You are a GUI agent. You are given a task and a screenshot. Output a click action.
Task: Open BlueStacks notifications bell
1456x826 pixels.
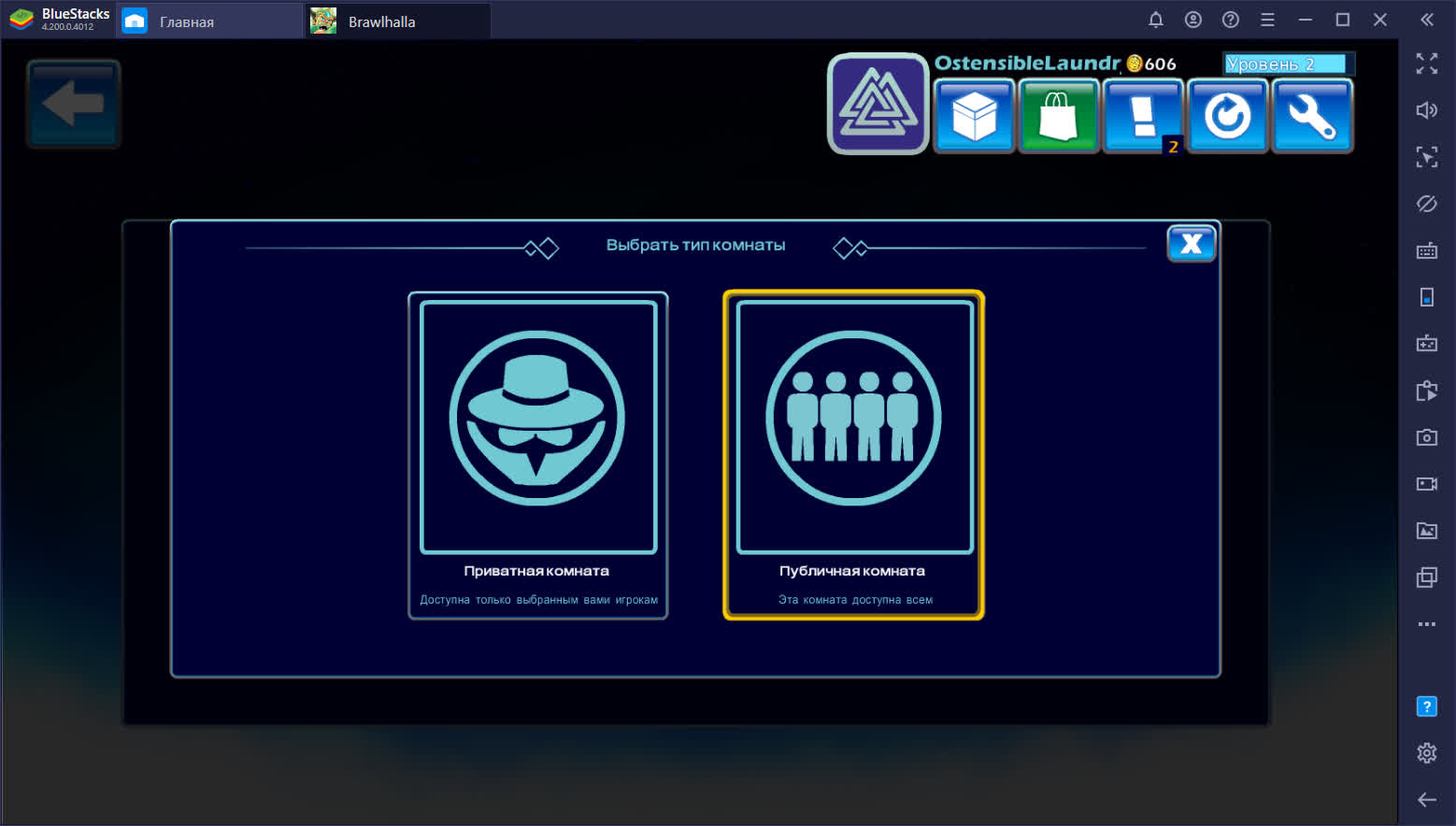pos(1156,20)
